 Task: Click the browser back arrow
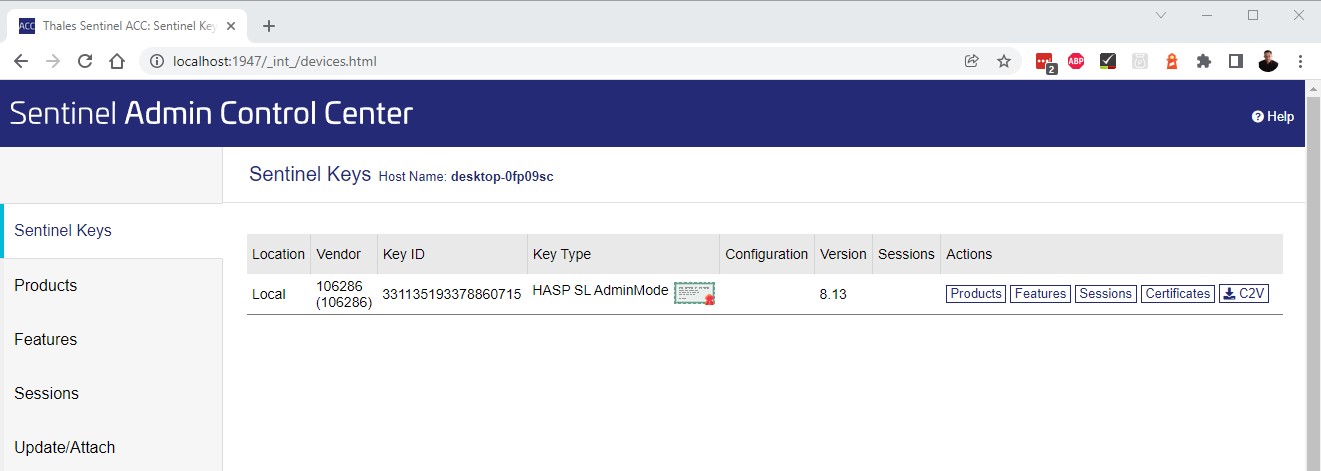(x=21, y=61)
